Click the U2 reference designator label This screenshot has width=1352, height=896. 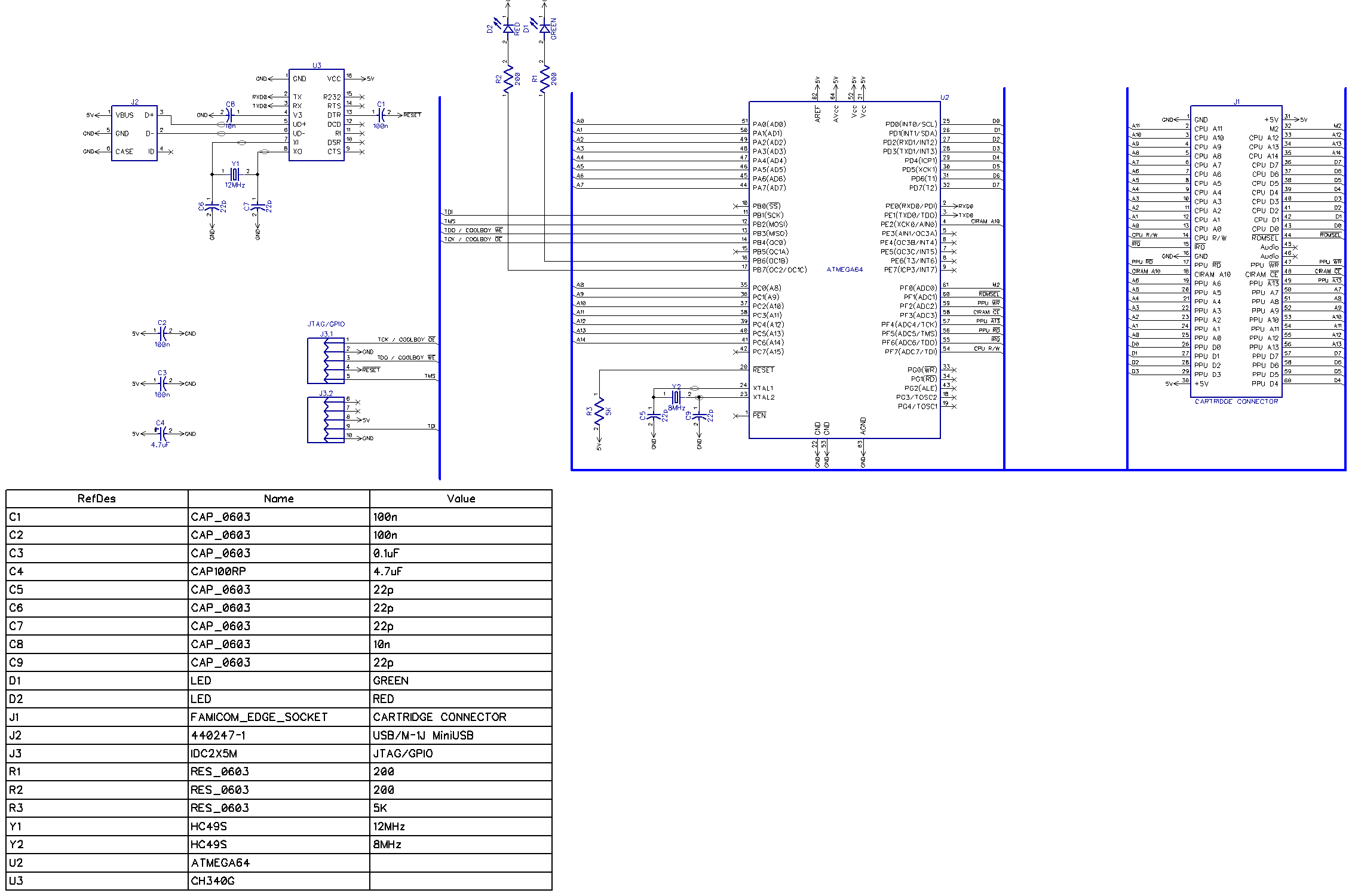pos(945,97)
